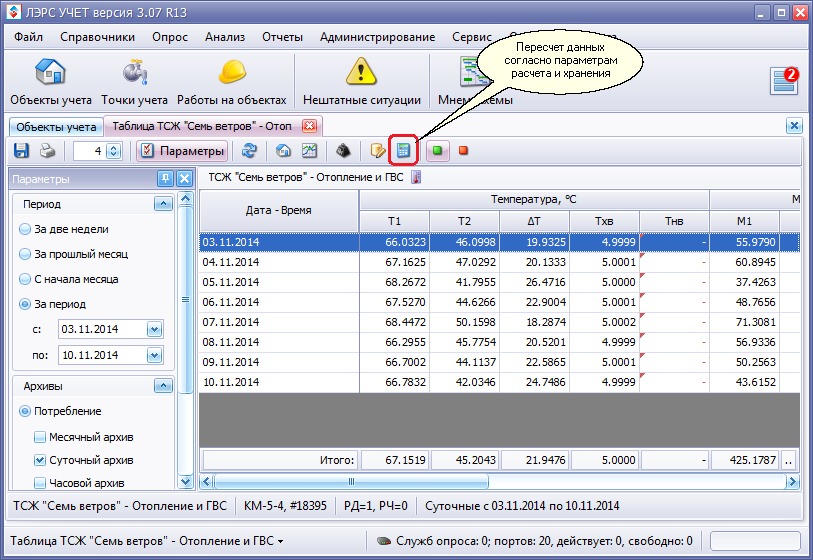The width and height of the screenshot is (813, 560).
Task: Open the Файл menu
Action: (x=29, y=37)
